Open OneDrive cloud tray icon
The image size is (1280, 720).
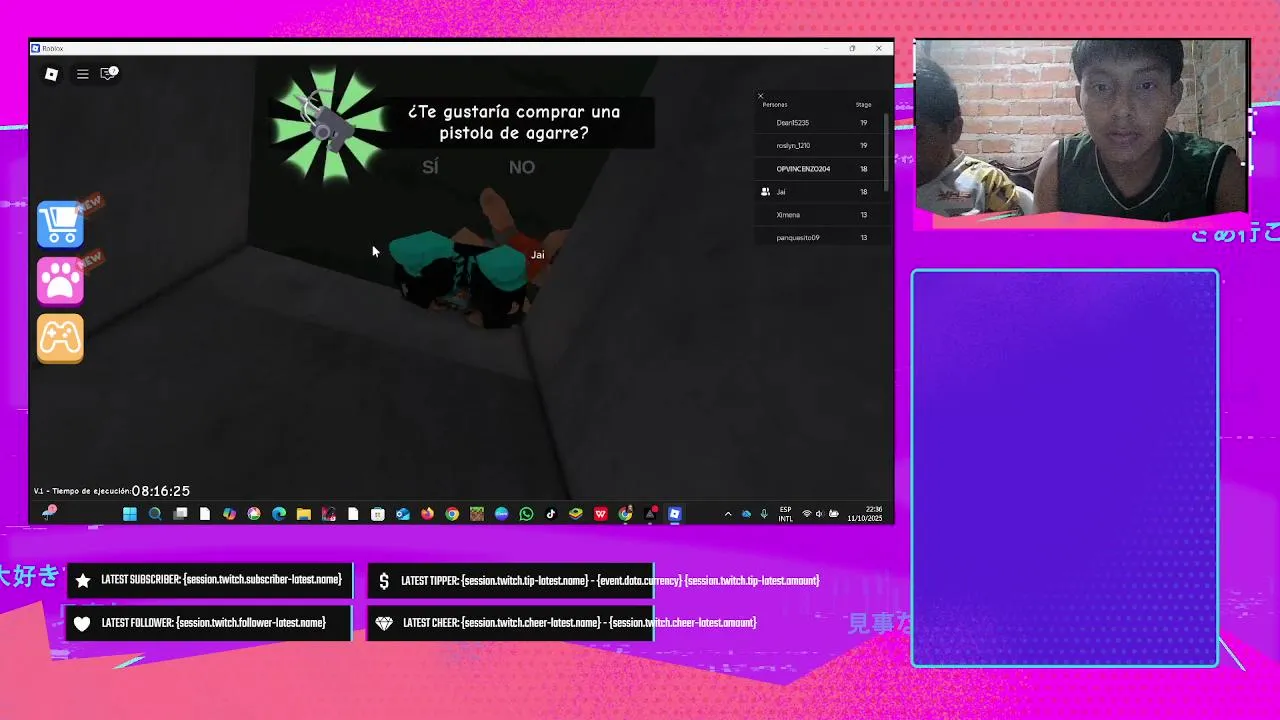(x=746, y=514)
